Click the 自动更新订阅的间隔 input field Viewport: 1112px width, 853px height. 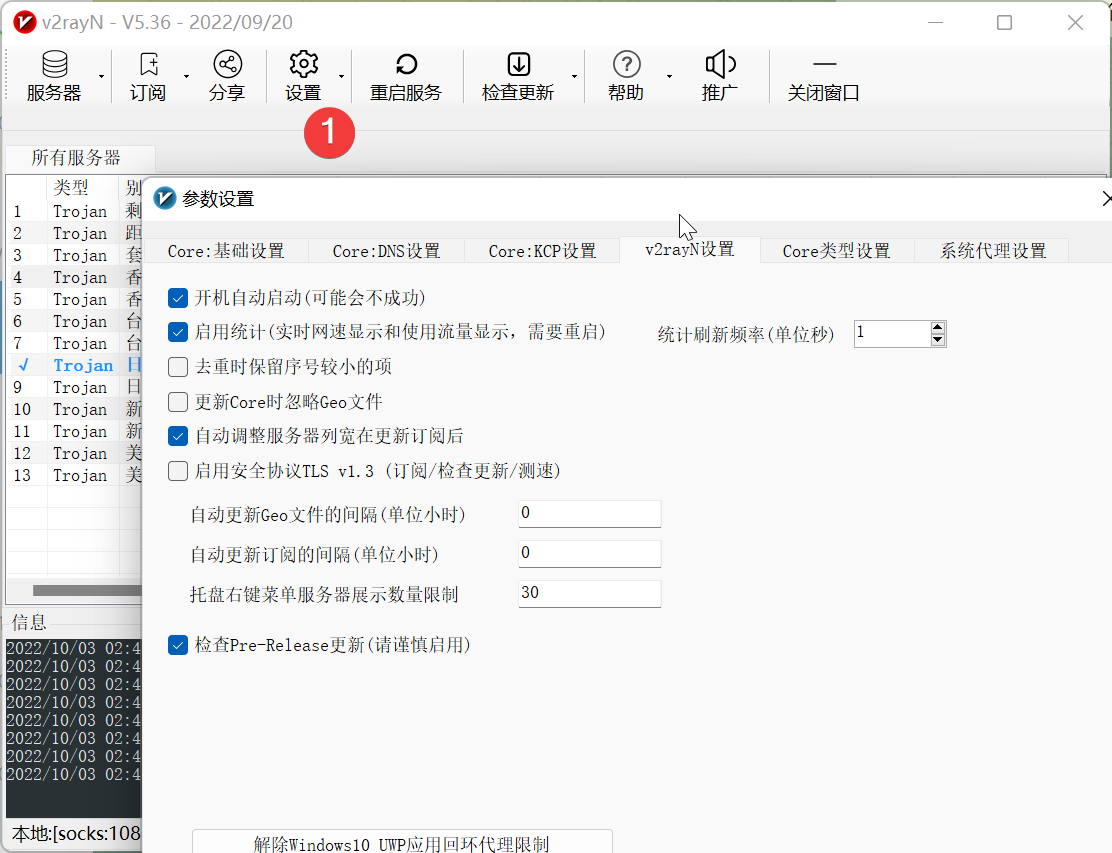(589, 553)
